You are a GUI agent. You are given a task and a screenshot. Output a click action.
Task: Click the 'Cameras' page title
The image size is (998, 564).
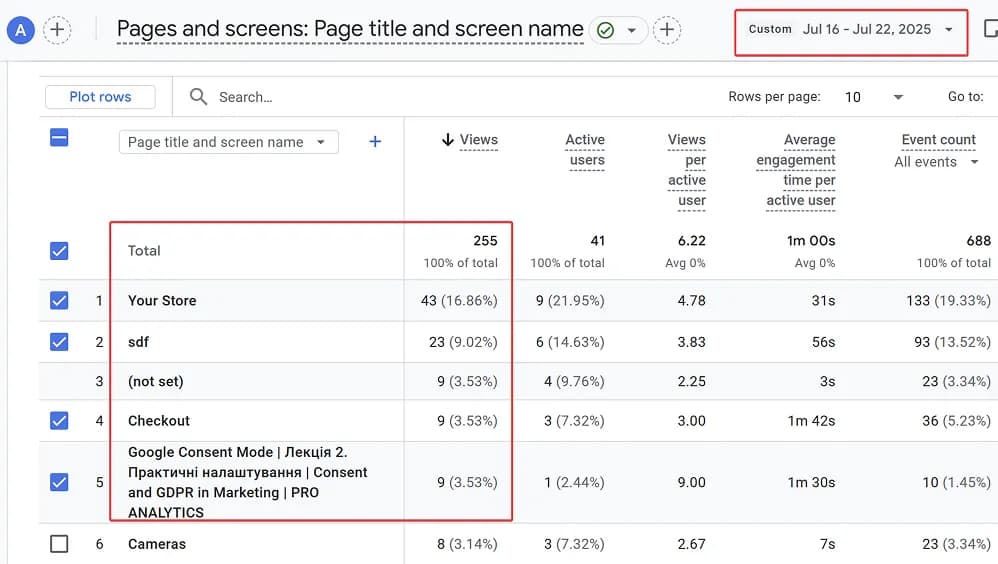(157, 544)
